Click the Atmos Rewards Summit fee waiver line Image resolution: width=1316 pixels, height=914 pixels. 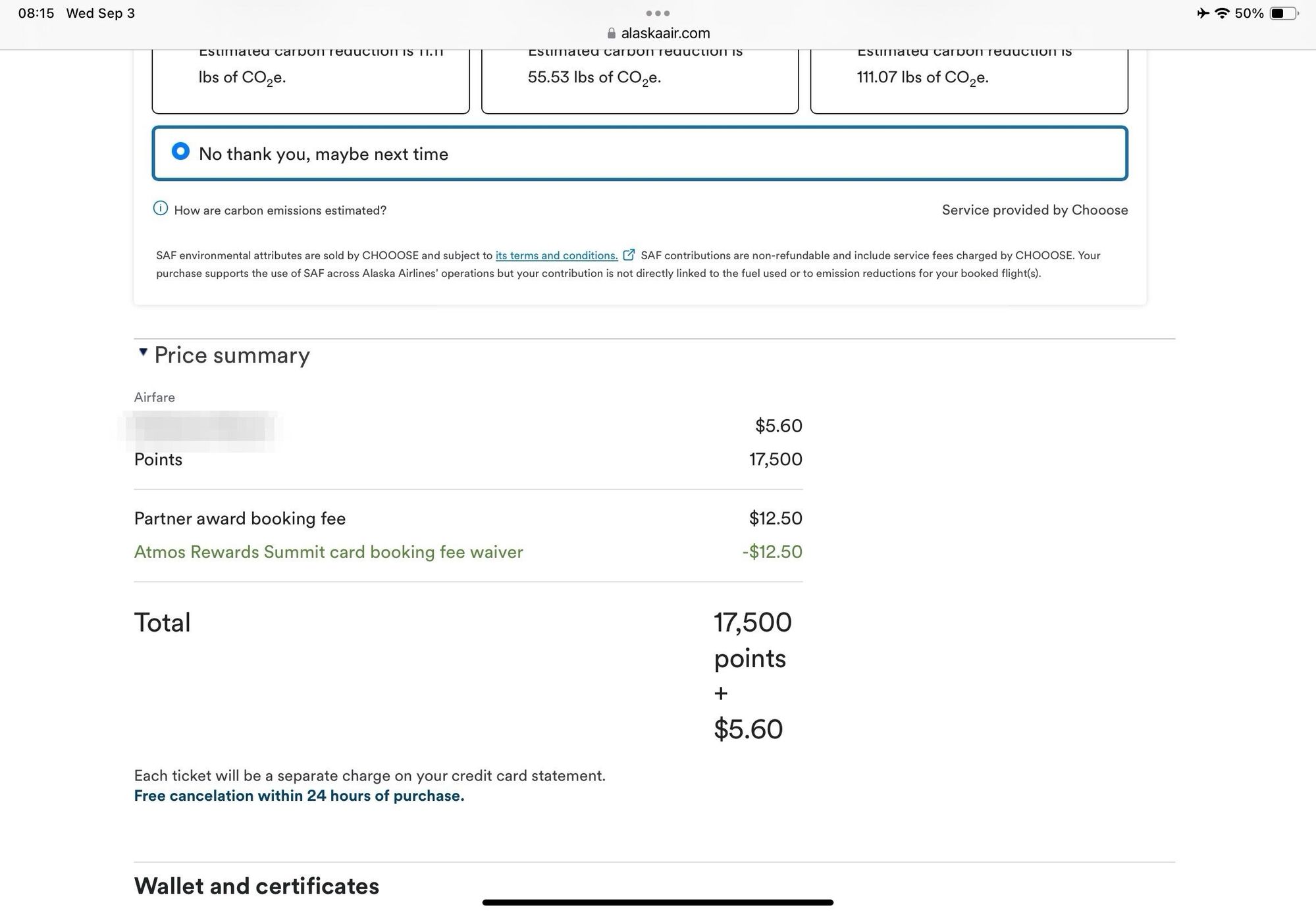point(329,551)
